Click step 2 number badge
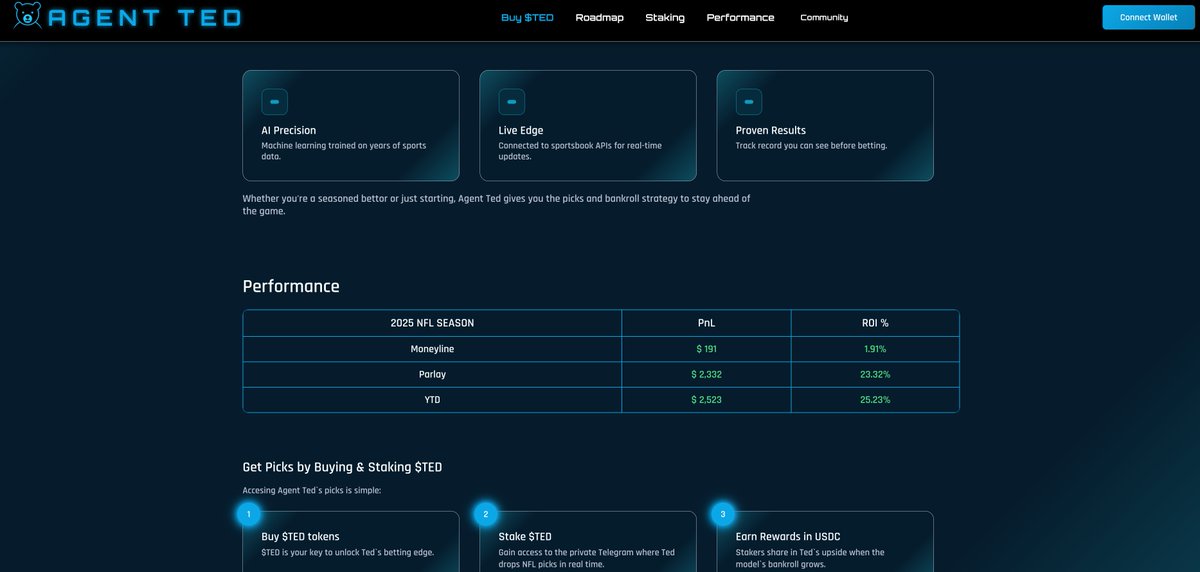The width and height of the screenshot is (1200, 572). (x=485, y=514)
